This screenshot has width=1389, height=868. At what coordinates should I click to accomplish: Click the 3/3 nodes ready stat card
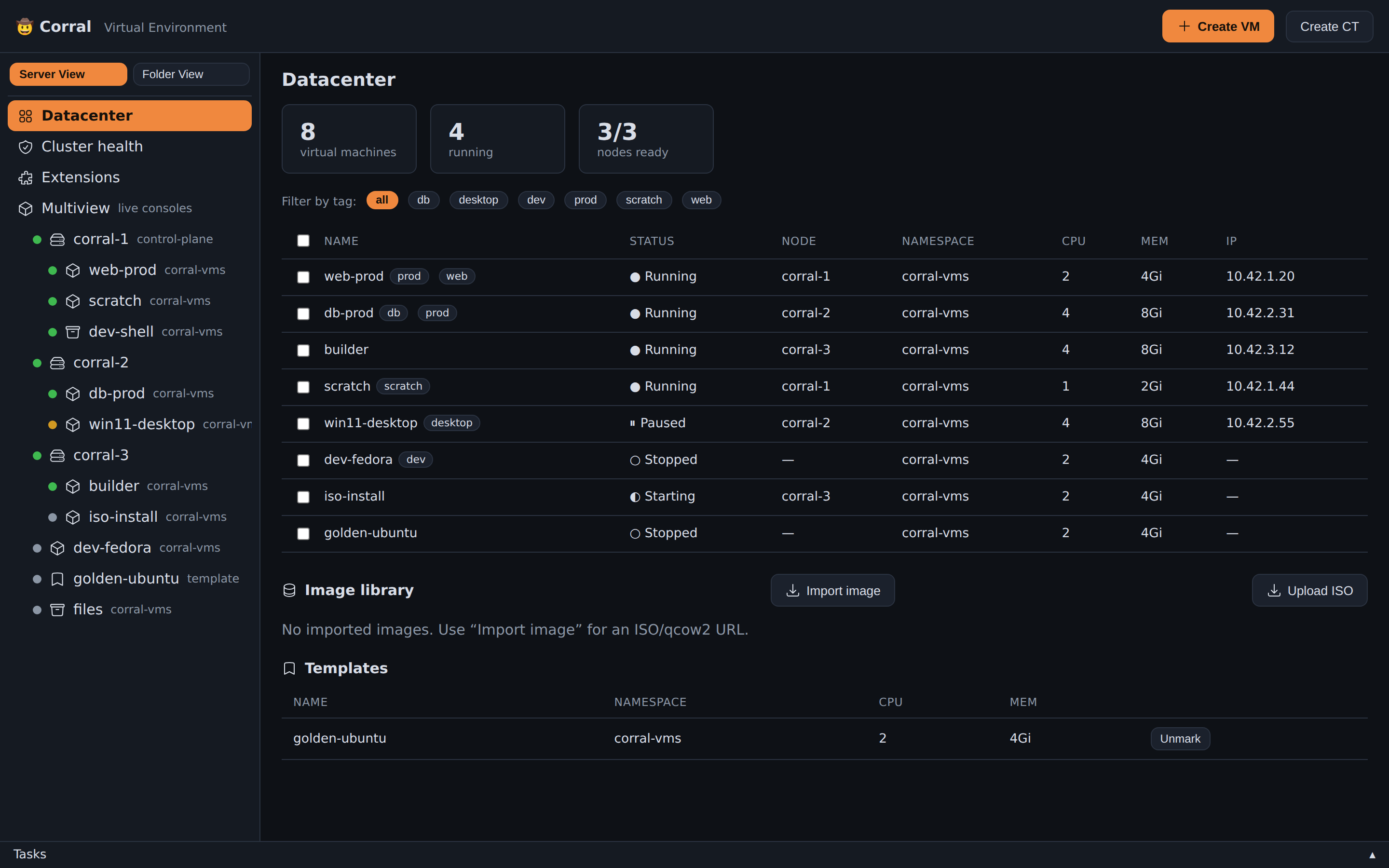pyautogui.click(x=646, y=139)
